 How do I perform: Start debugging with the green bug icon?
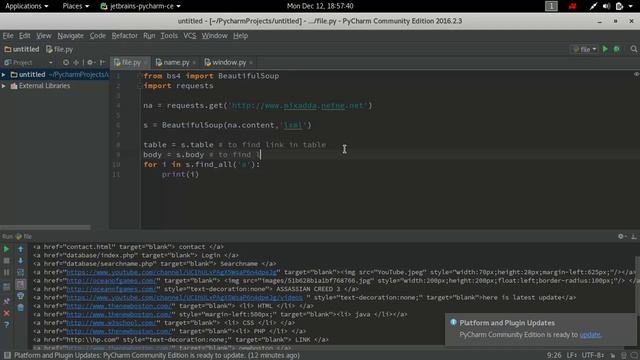point(617,49)
